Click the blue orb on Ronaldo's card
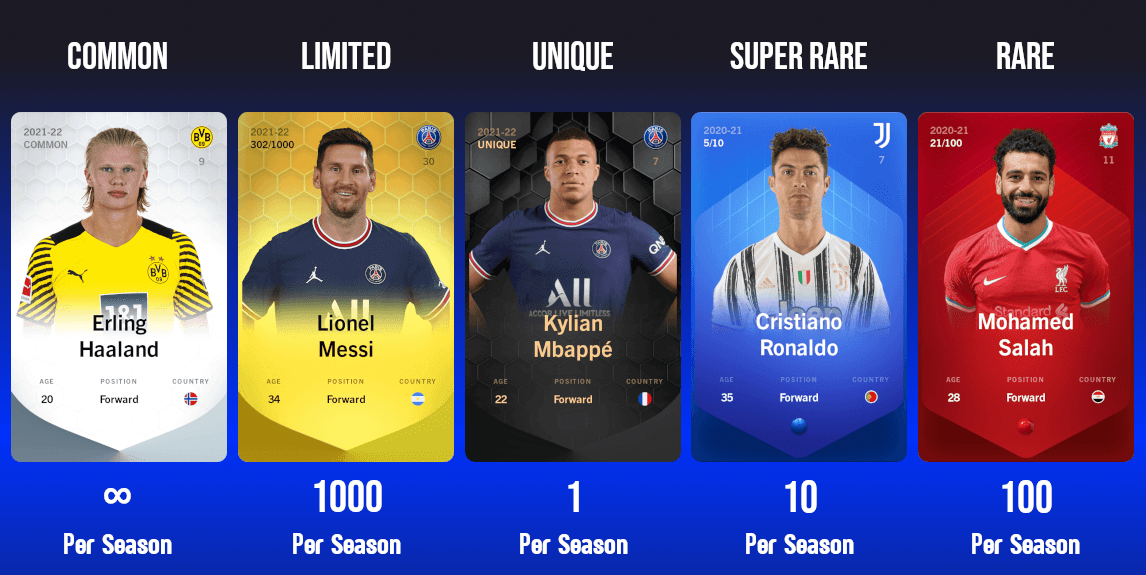The image size is (1146, 575). 799,425
